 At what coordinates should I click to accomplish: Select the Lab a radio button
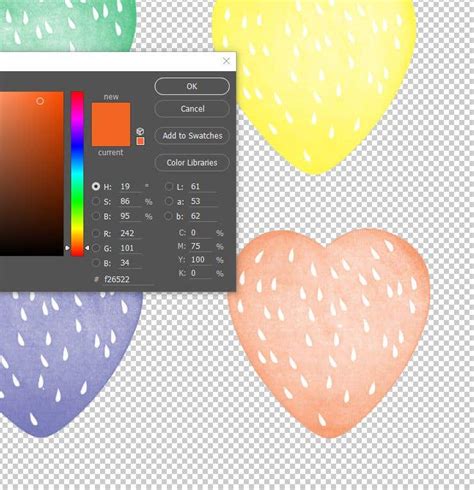(x=169, y=201)
